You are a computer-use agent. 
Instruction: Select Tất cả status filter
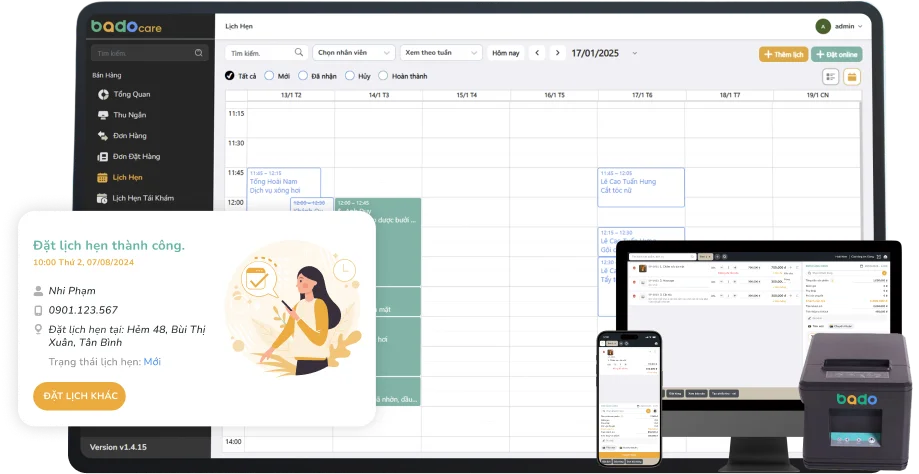tap(230, 76)
